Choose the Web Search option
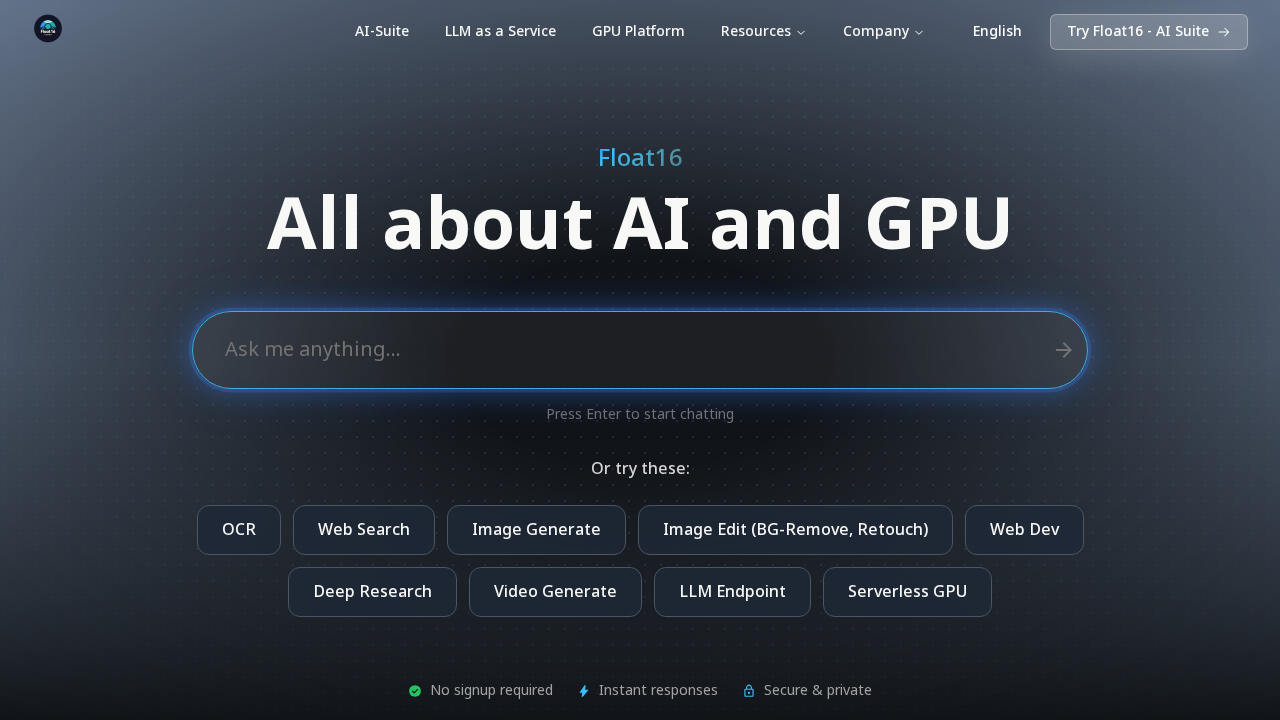Screen dimensions: 1280x720 pyautogui.click(x=364, y=530)
